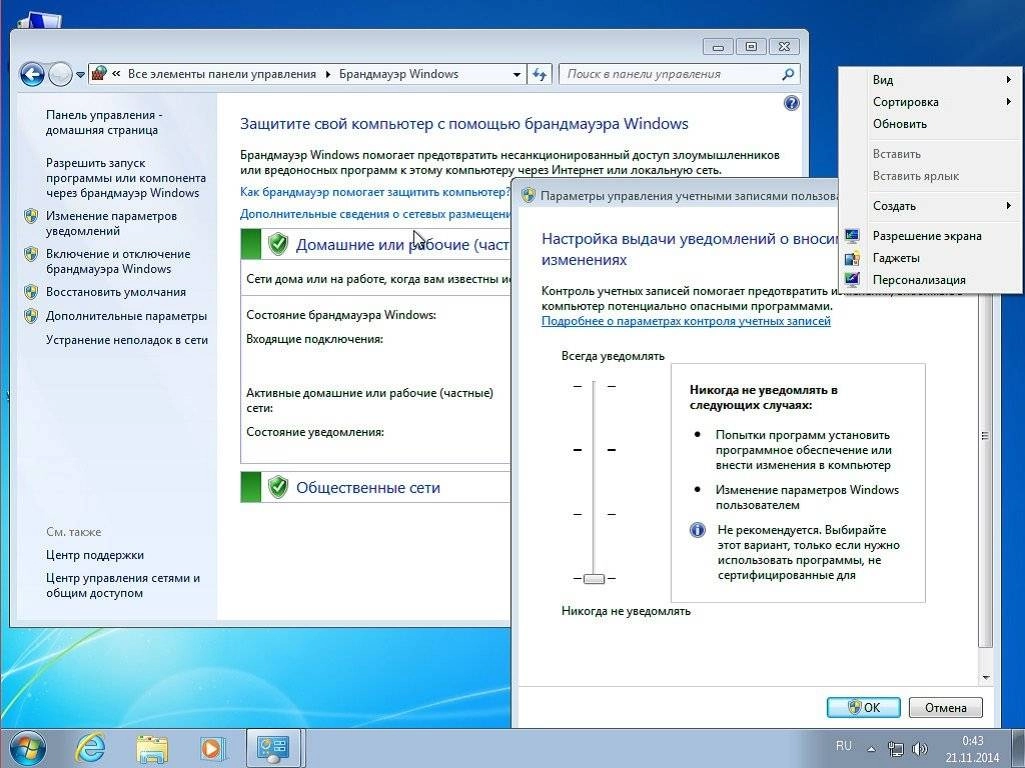Expand the address bar history dropdown

(x=516, y=75)
